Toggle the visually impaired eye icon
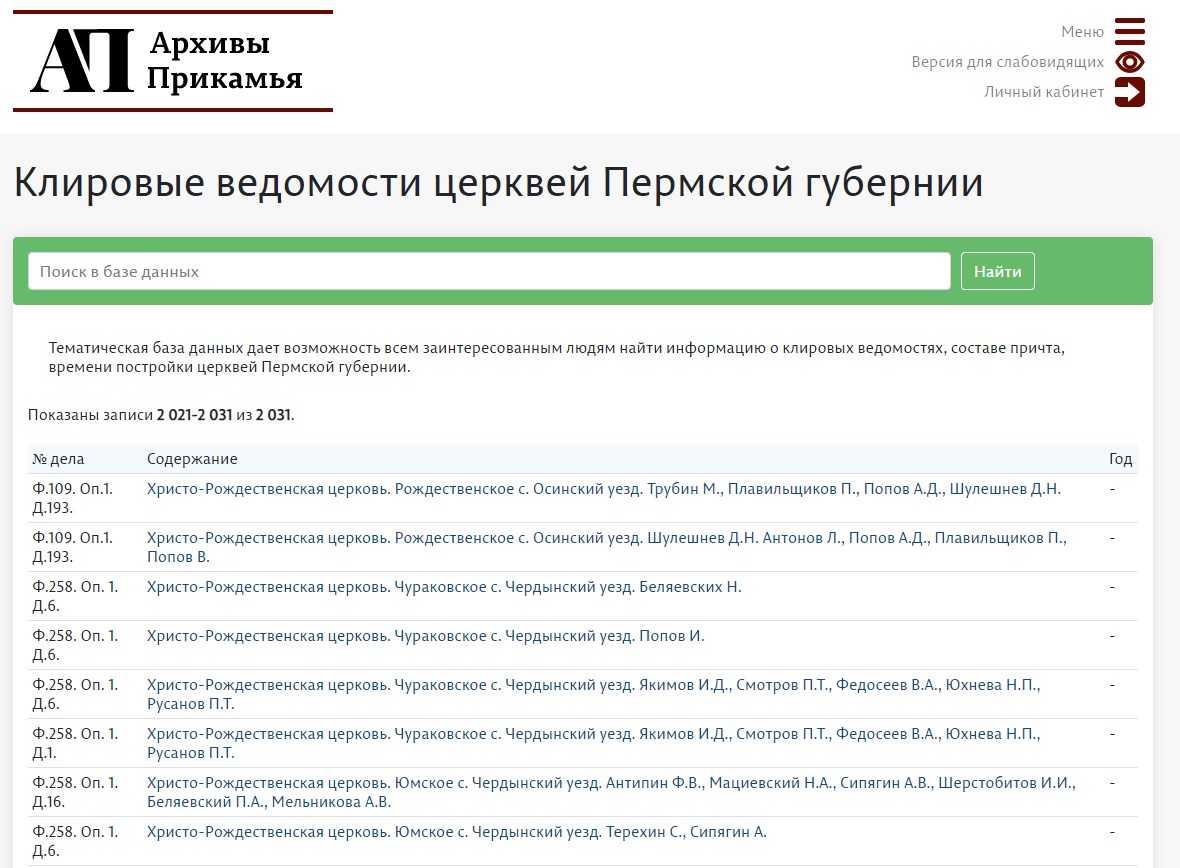1180x868 pixels. [1129, 62]
